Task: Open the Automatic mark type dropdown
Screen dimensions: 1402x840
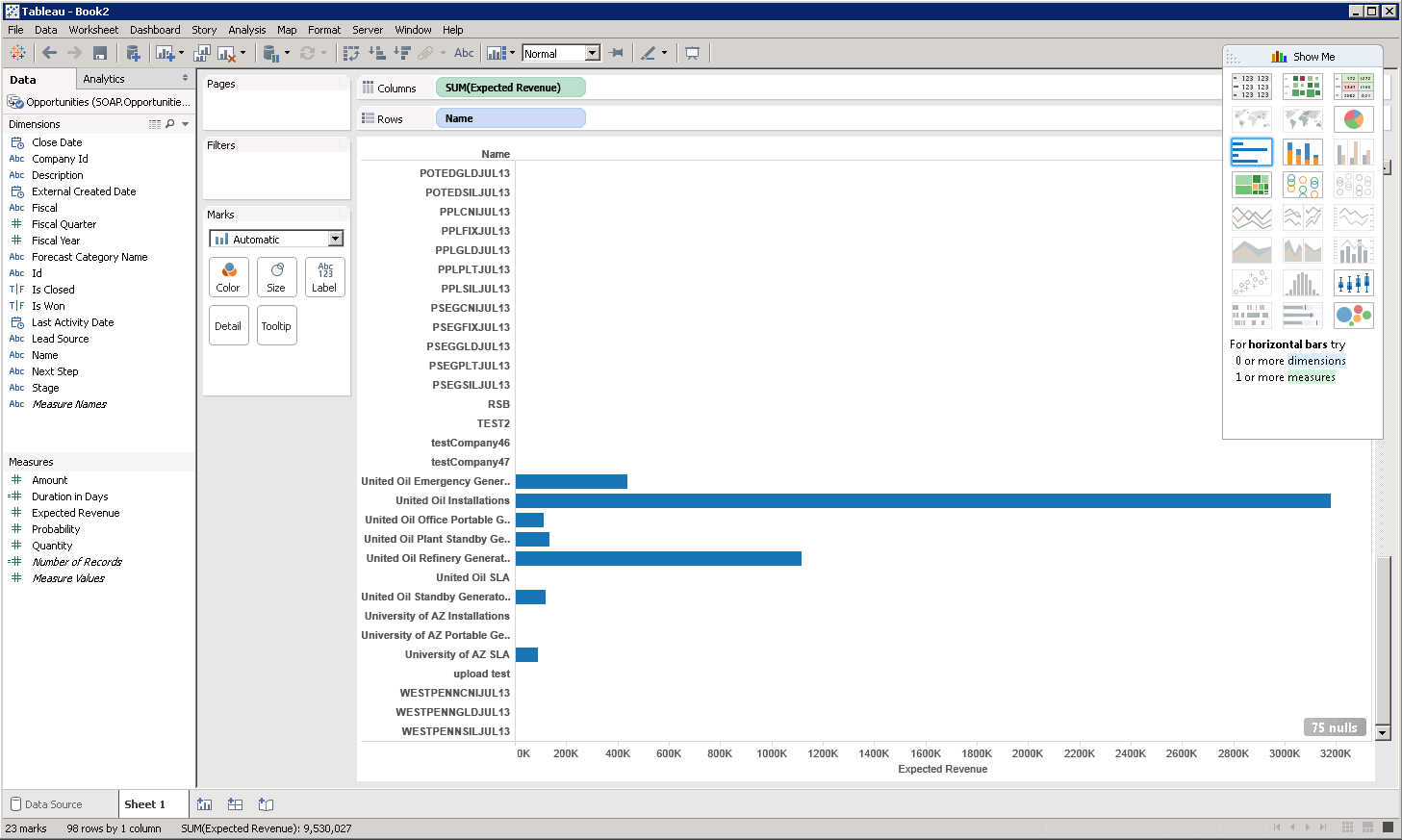Action: [335, 238]
